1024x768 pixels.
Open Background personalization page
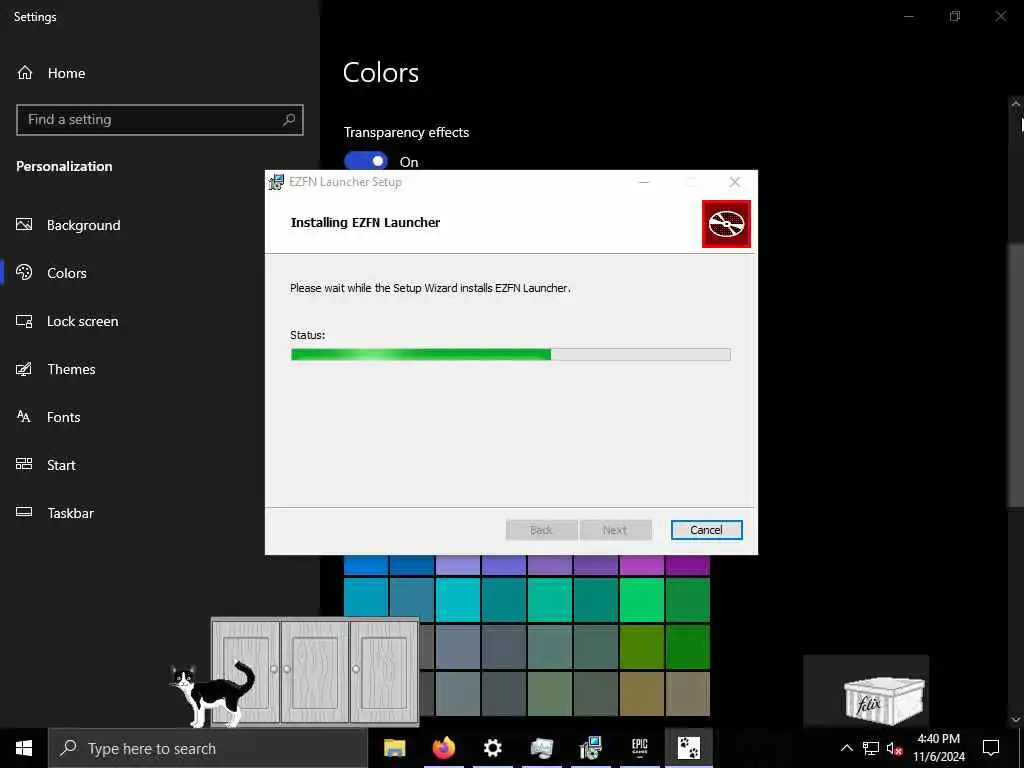pos(83,225)
